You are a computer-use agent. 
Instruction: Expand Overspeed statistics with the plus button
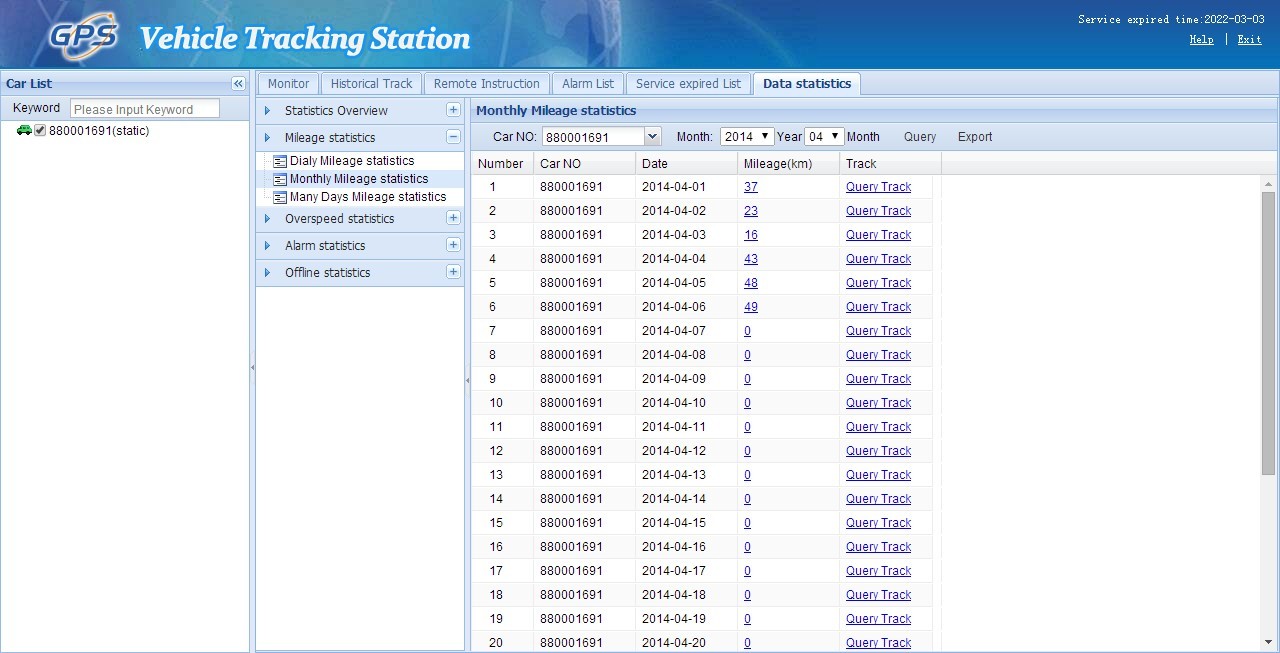(x=453, y=218)
